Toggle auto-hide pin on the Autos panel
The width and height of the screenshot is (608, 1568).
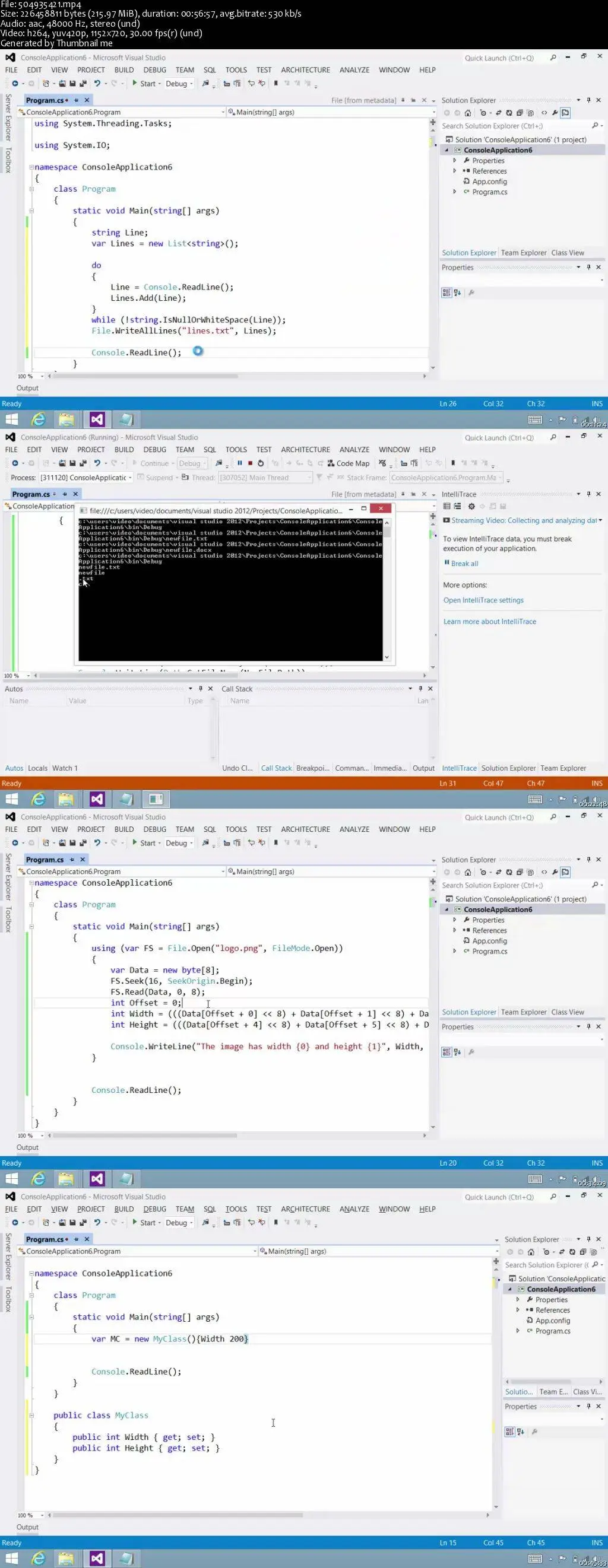point(201,688)
